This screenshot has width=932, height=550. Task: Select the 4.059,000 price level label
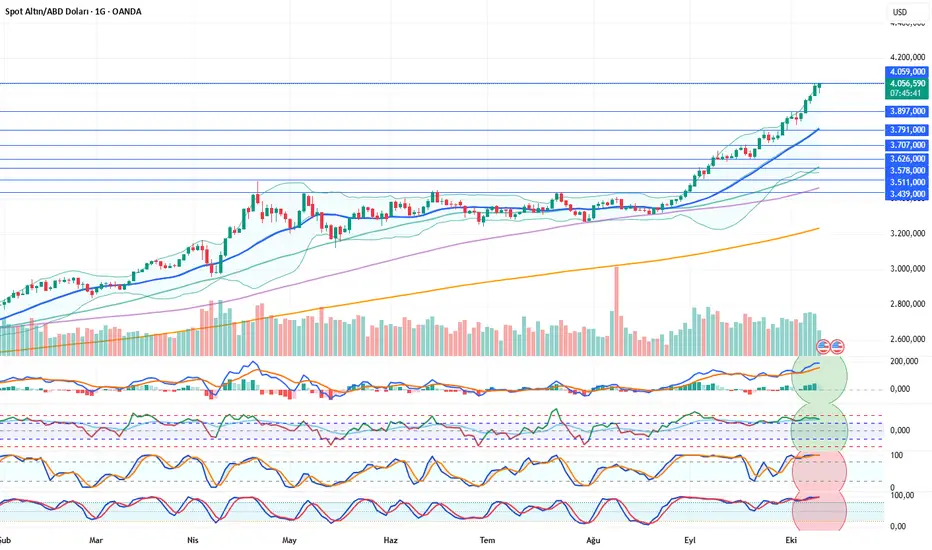pos(907,72)
